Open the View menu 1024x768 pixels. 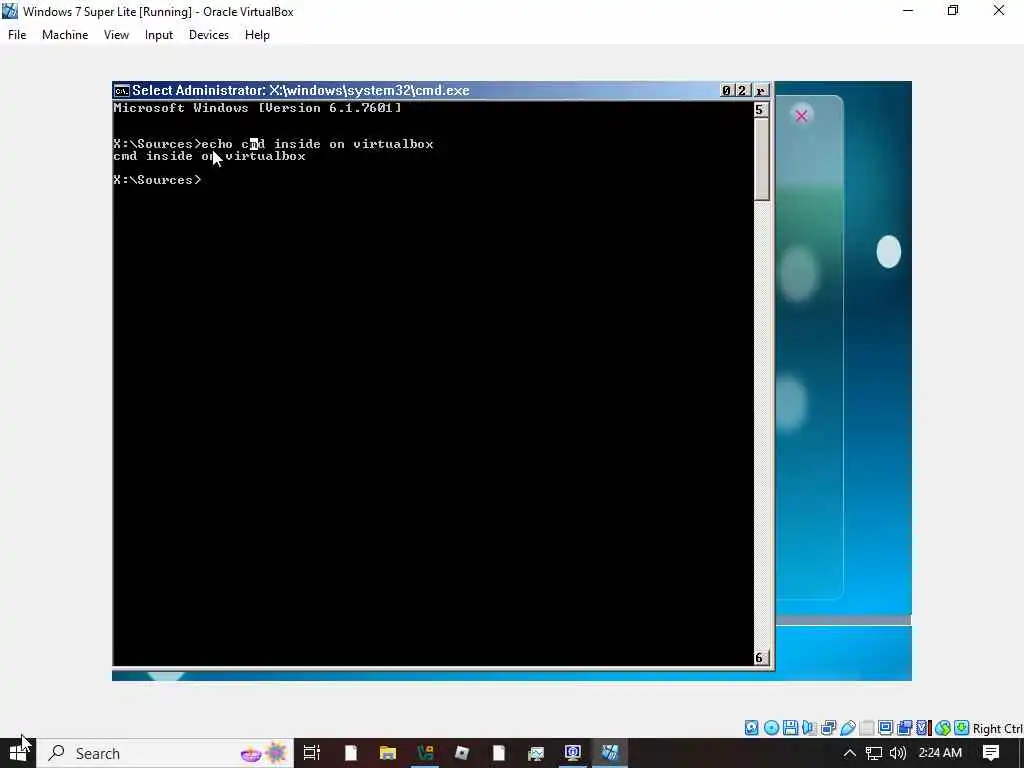116,35
